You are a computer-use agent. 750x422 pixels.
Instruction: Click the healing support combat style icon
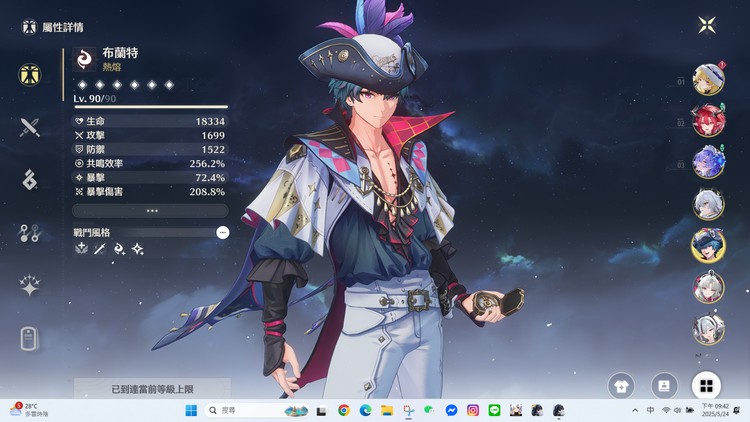point(82,248)
